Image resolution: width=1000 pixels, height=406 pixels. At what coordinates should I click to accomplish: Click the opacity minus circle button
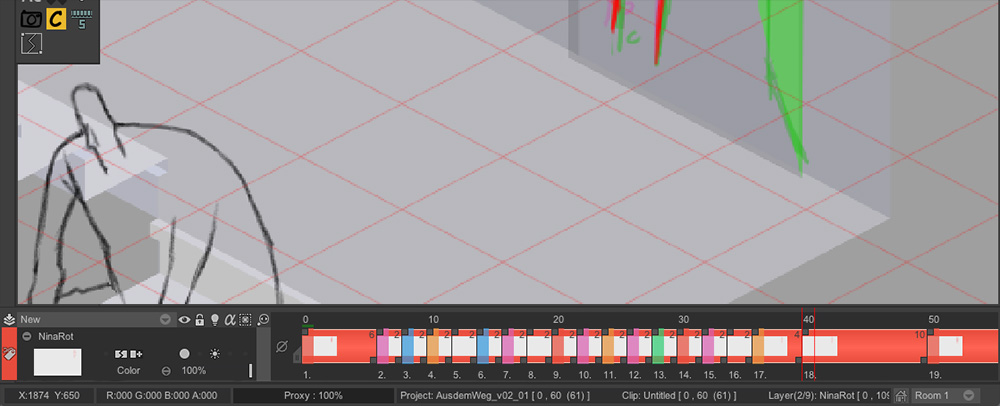(166, 370)
